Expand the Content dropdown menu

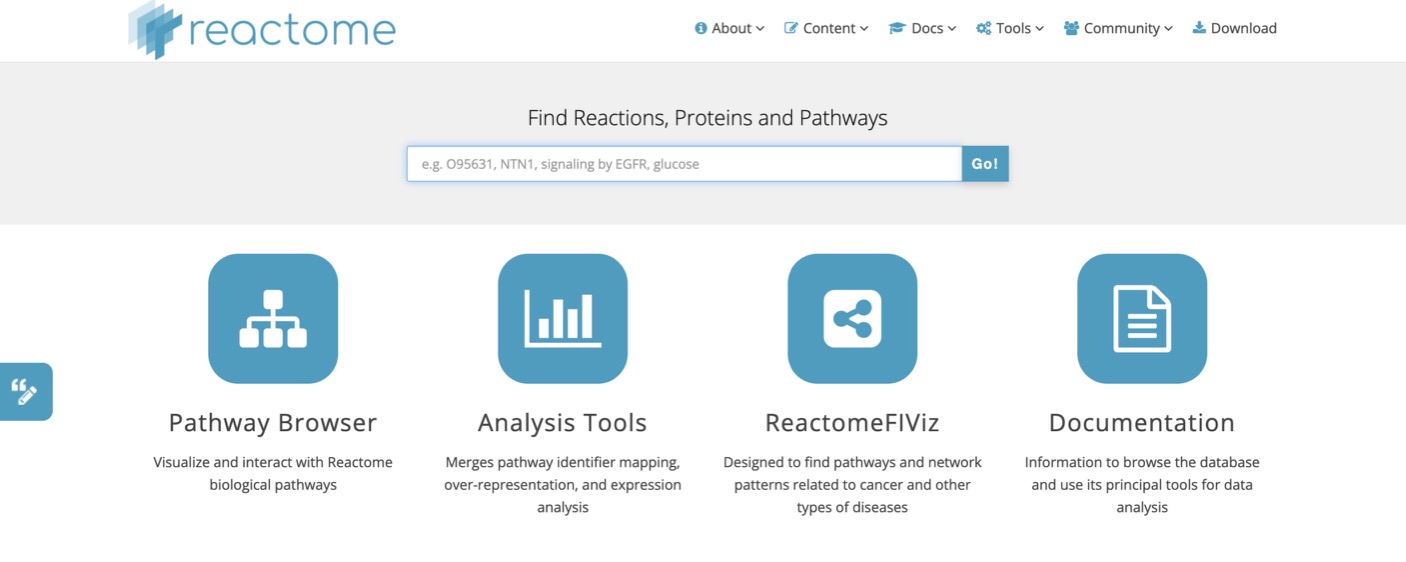click(x=827, y=28)
